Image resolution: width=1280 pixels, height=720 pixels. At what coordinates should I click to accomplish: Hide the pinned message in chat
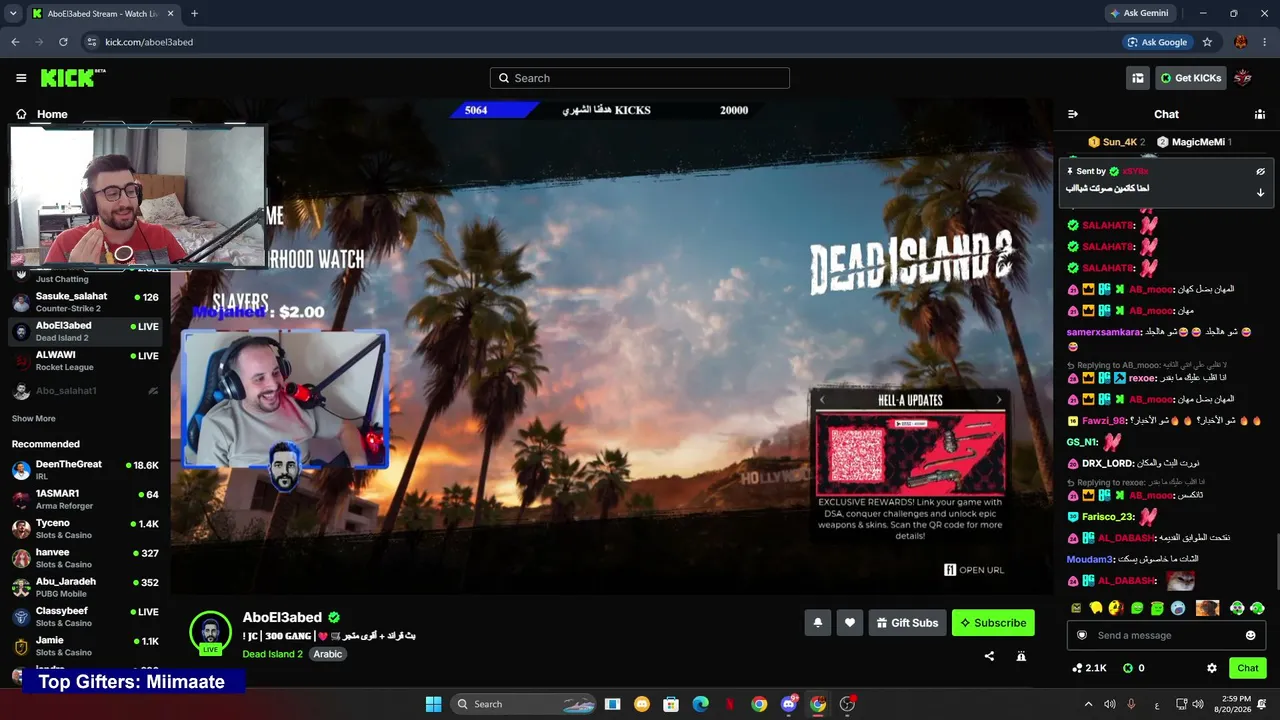(x=1261, y=171)
